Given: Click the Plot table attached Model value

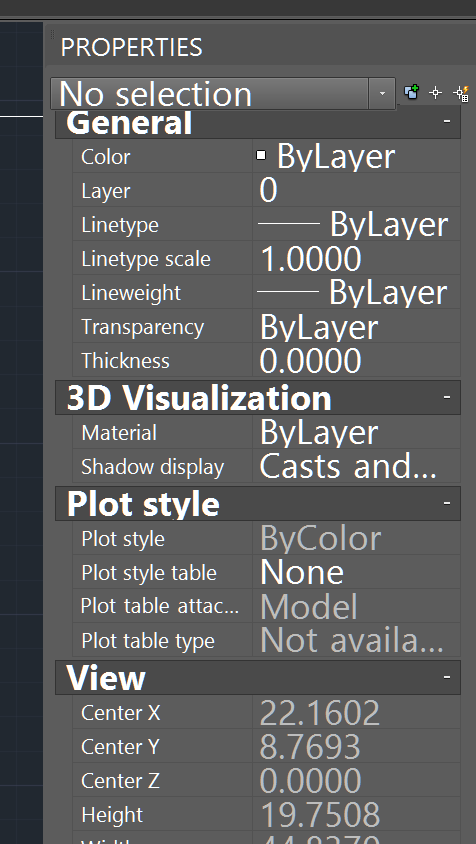Looking at the screenshot, I should pos(356,606).
